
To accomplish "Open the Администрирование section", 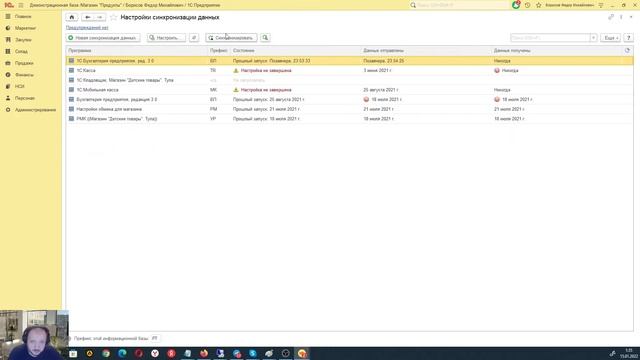I will (35, 110).
